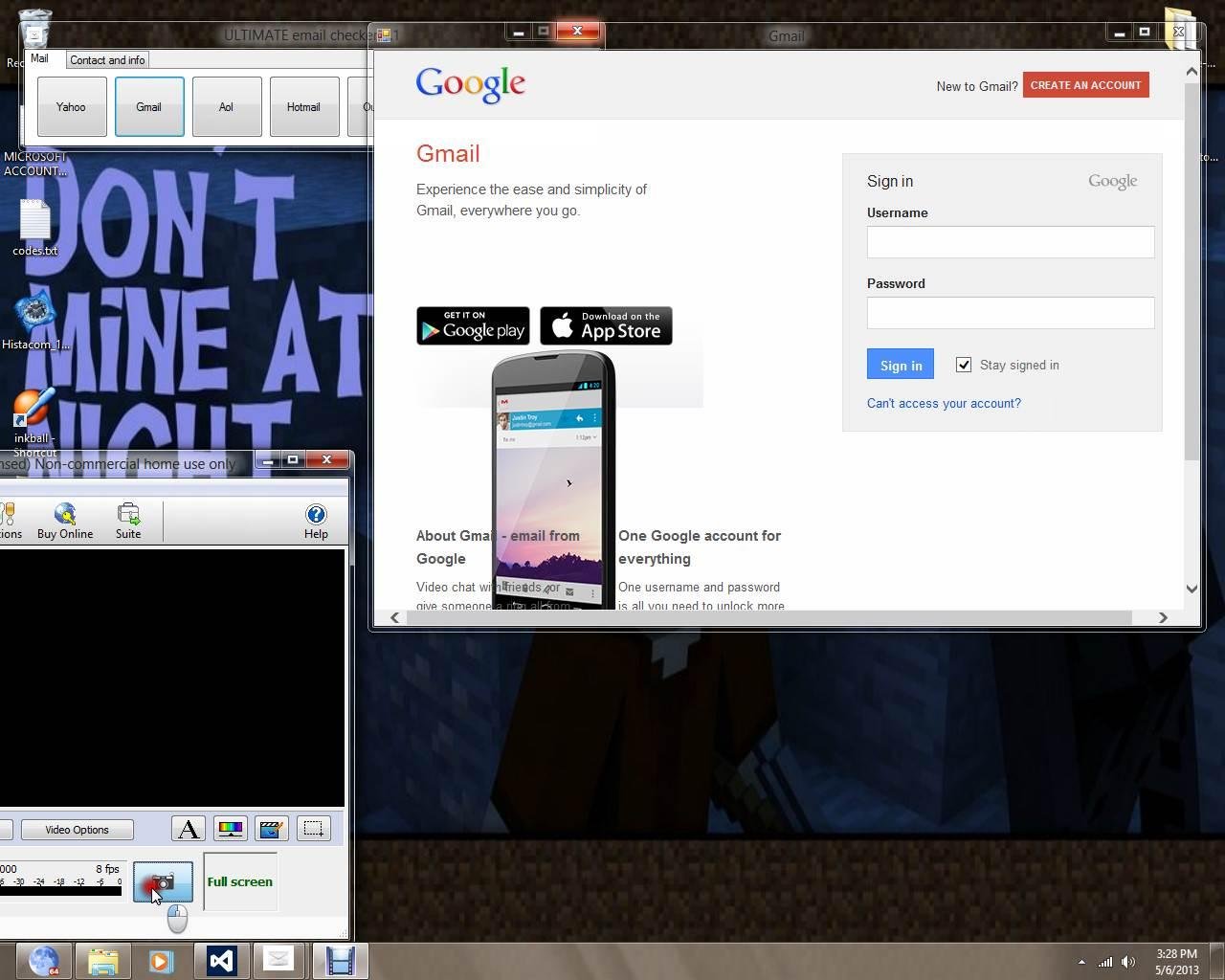Open Suite icon in recorder toolbar

[128, 522]
